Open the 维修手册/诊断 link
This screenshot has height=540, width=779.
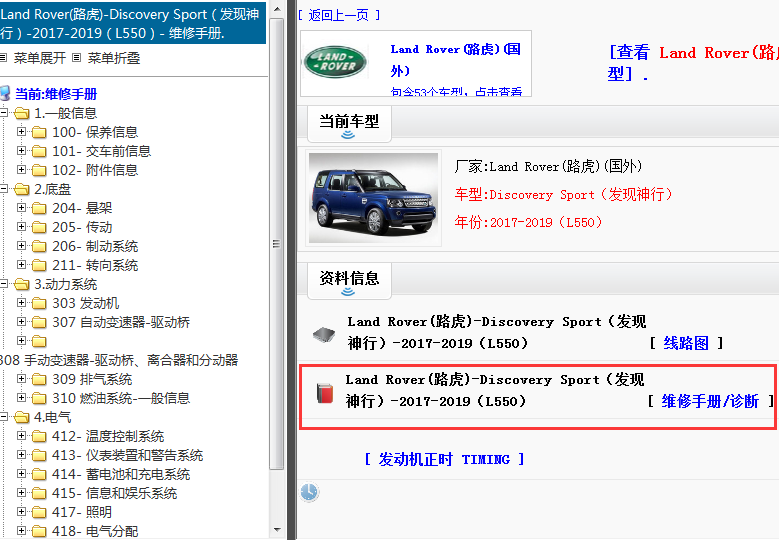pos(710,401)
